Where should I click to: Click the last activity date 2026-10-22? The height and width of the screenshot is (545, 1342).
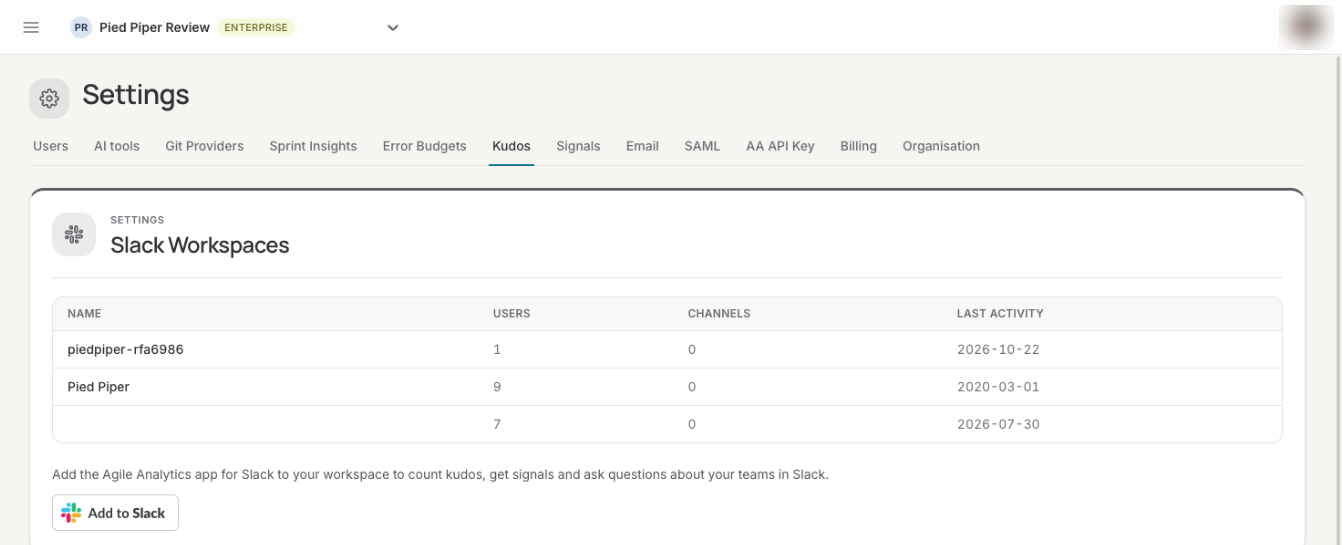click(x=998, y=350)
